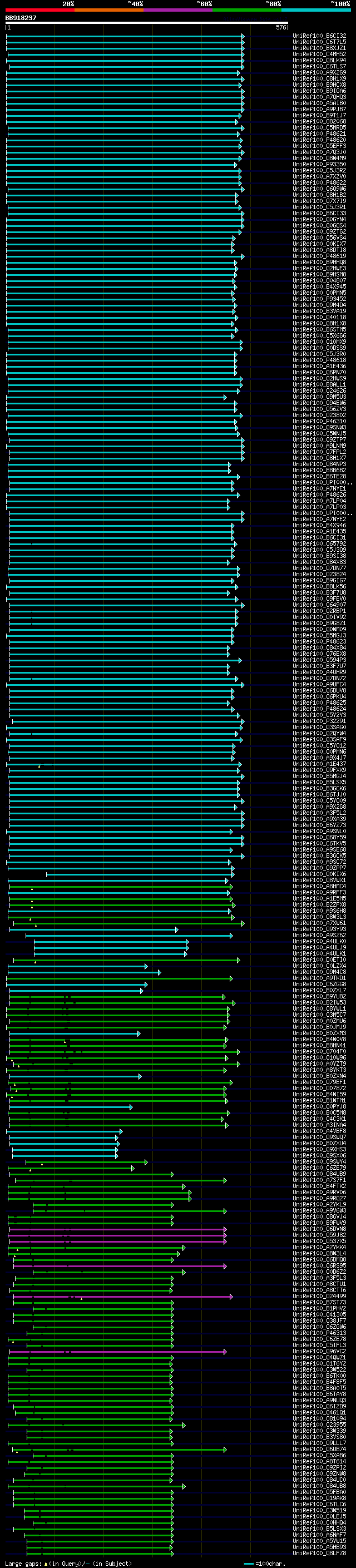
Task: Select the UniRef100_Q8W4M9 label
Action: coord(319,159)
